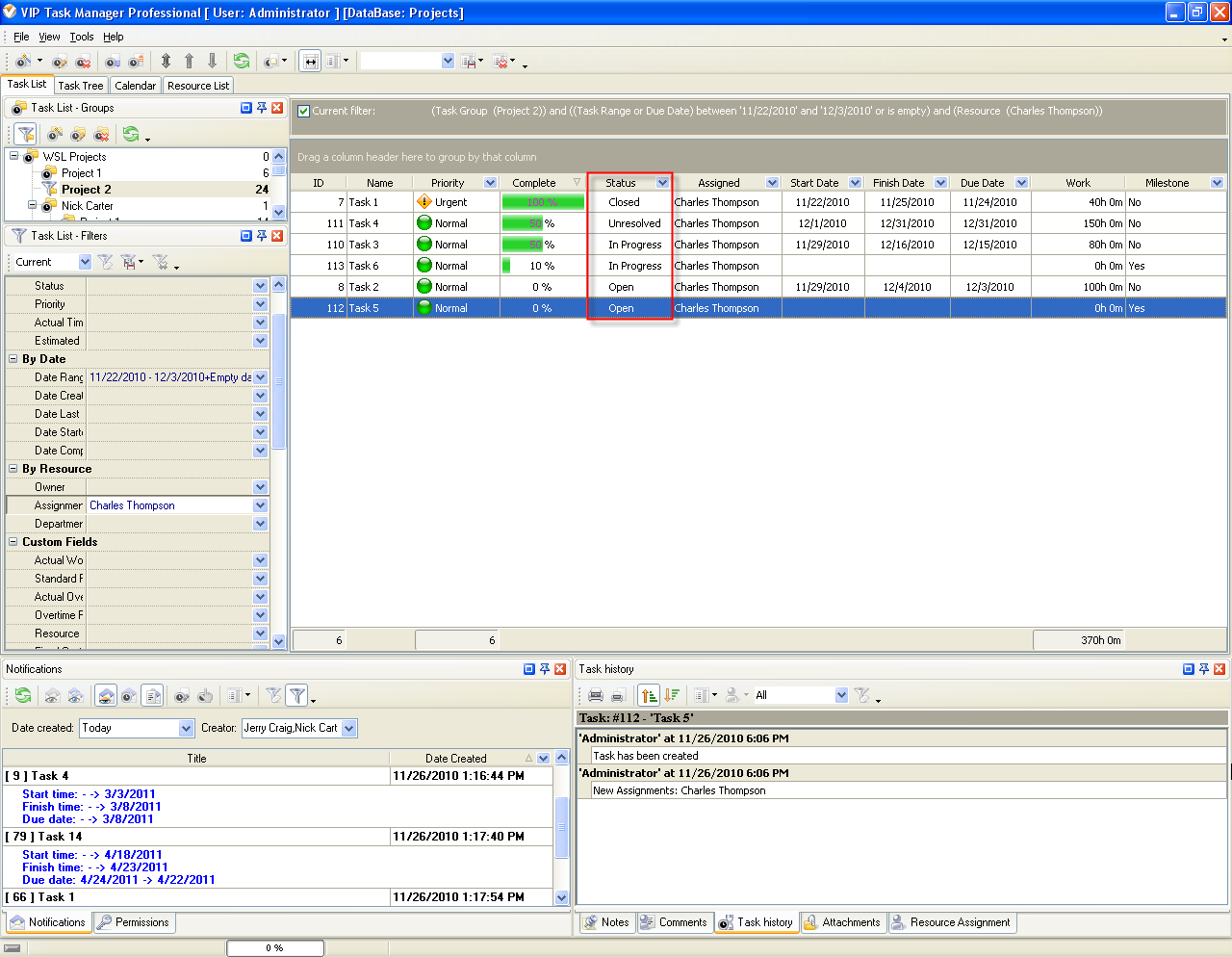1232x957 pixels.
Task: Open the Tools menu
Action: (x=82, y=37)
